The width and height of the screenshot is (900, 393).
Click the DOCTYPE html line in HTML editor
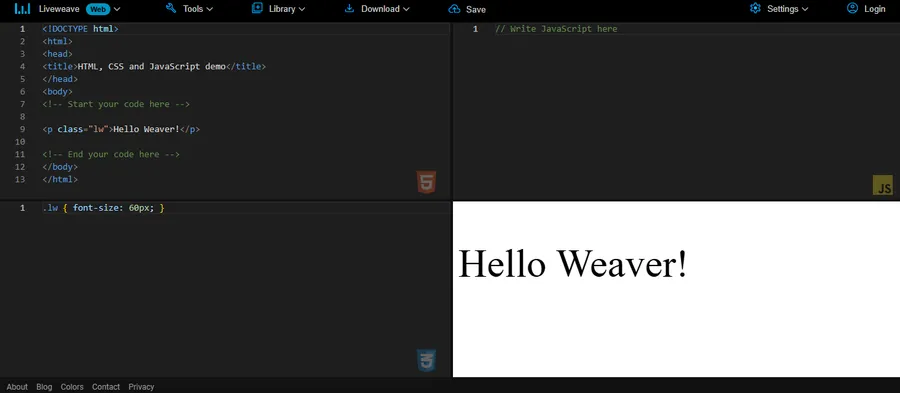(80, 29)
